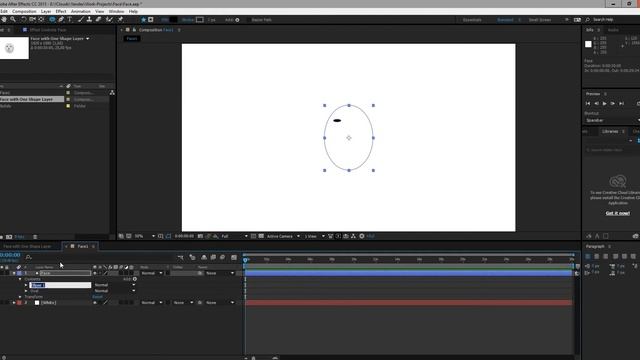Click the Add button in Contents row
640x360 pixels.
135,279
